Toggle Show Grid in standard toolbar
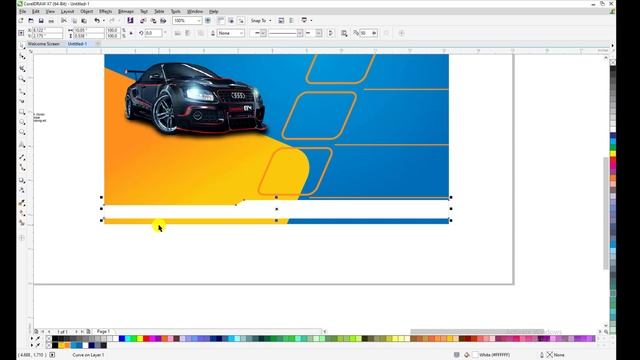 tap(231, 20)
